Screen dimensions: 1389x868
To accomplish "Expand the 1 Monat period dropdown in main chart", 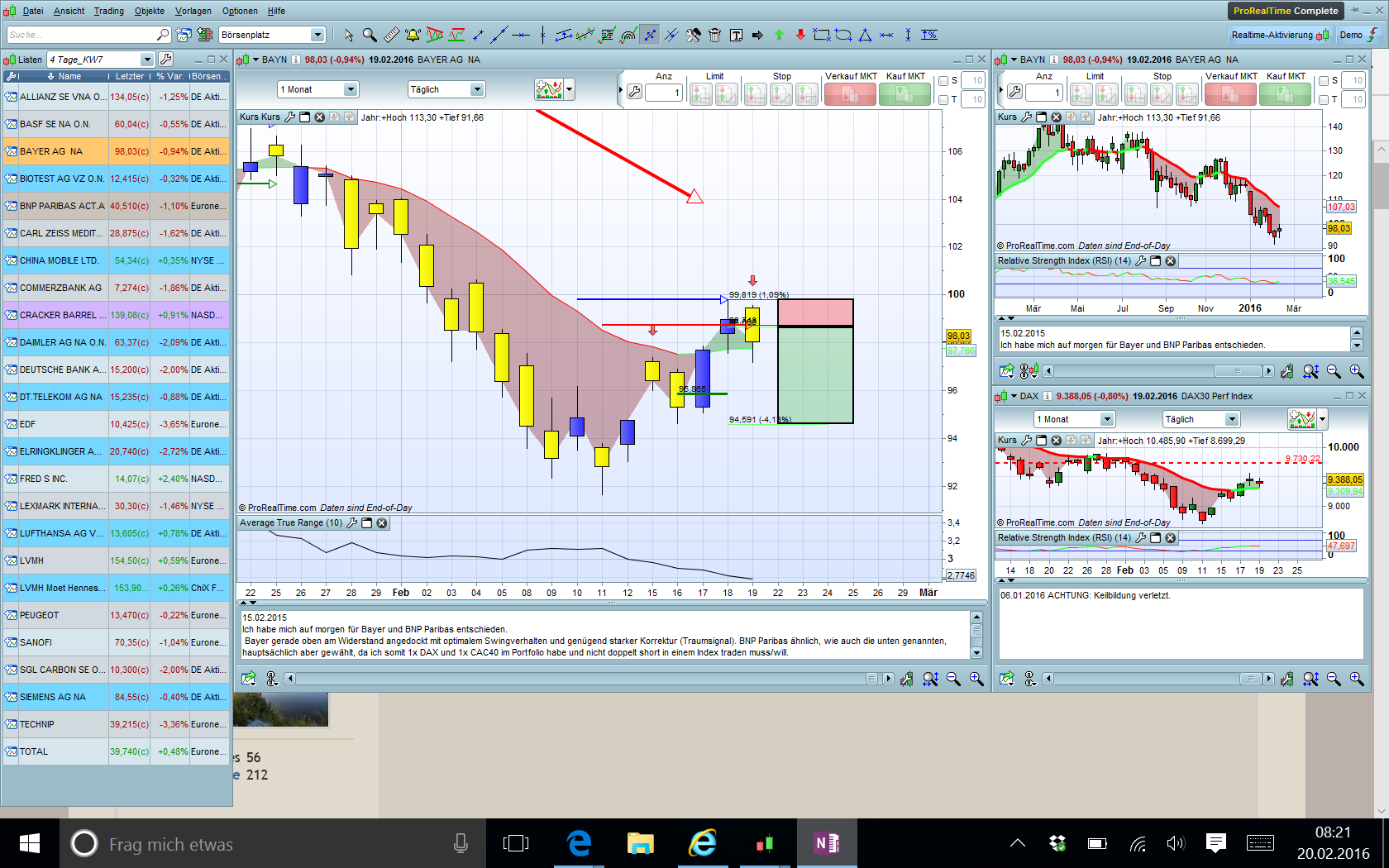I will pyautogui.click(x=351, y=89).
